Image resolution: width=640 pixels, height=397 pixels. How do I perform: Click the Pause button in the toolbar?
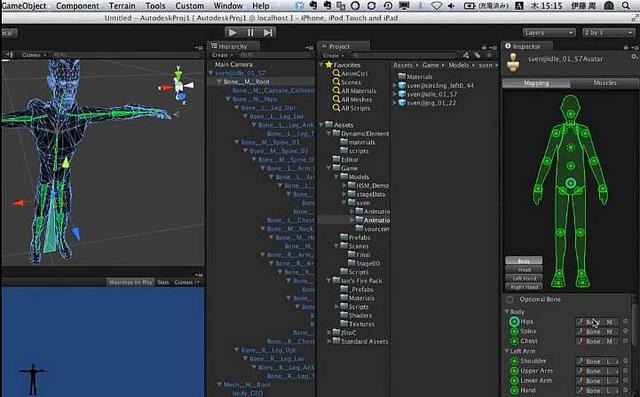click(x=251, y=32)
